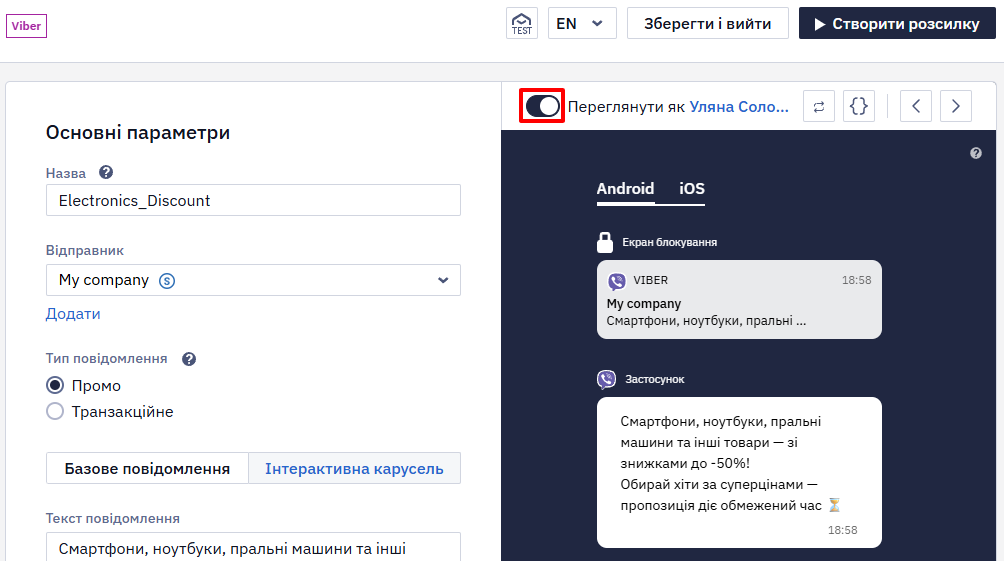Select Базове повідомлення tab

pos(147,468)
